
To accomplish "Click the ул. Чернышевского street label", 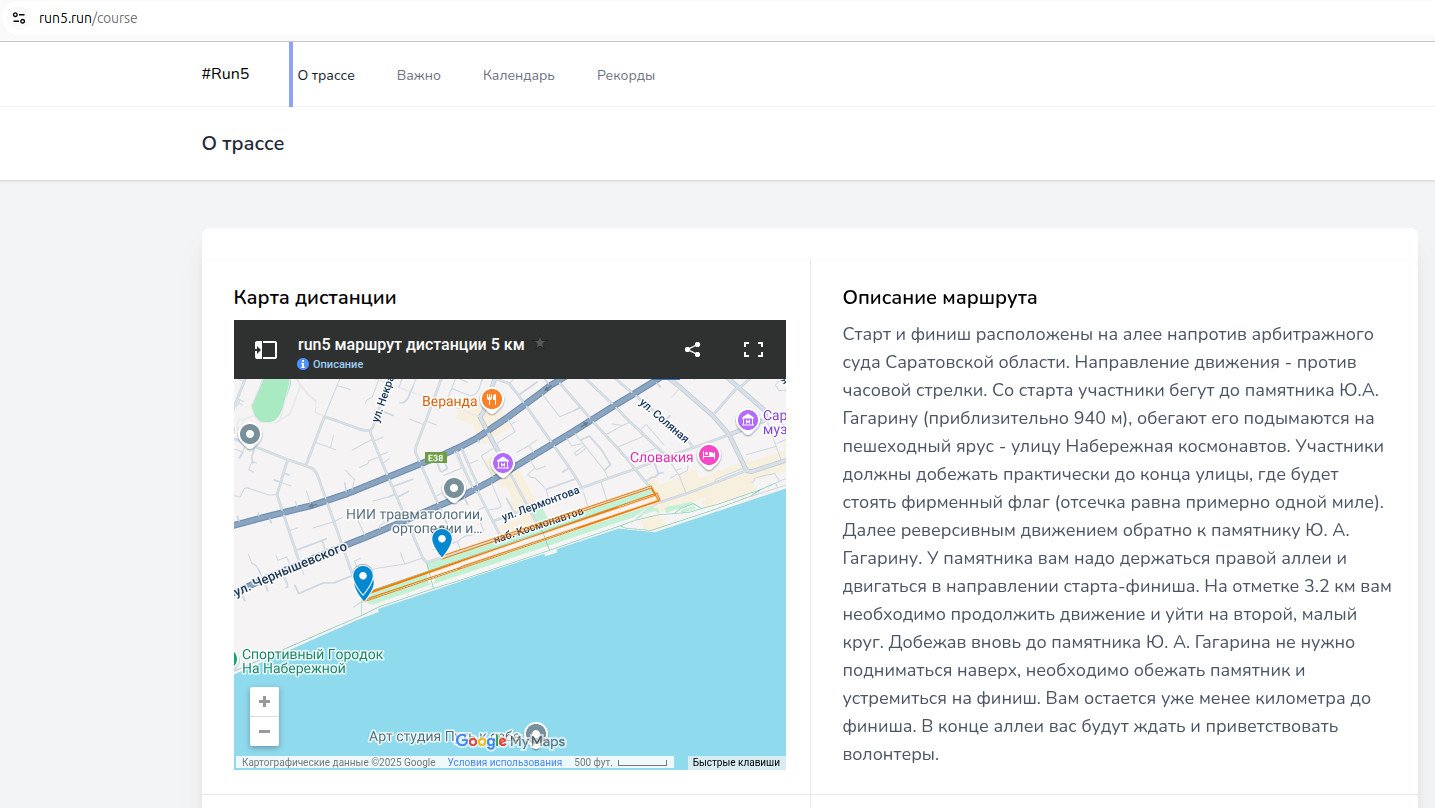I will [290, 570].
